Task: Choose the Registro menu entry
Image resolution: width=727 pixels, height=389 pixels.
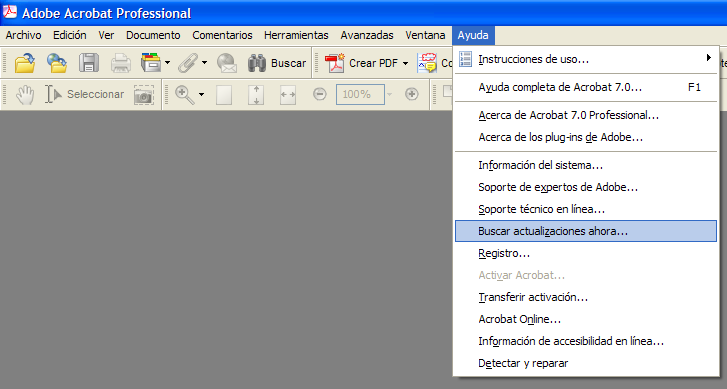Action: click(x=586, y=253)
